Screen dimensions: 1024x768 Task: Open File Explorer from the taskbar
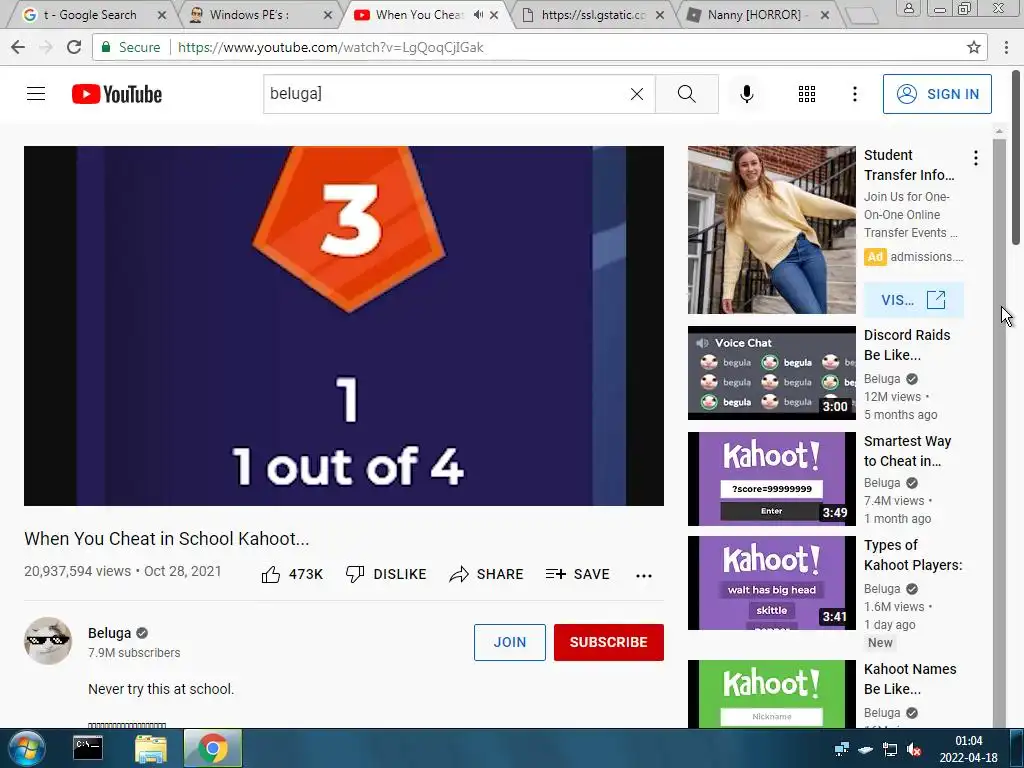[151, 748]
